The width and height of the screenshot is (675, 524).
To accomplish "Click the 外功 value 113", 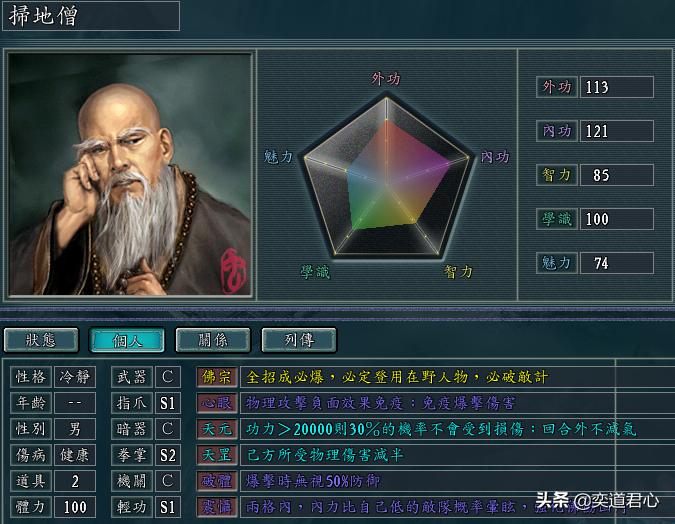I will (616, 87).
